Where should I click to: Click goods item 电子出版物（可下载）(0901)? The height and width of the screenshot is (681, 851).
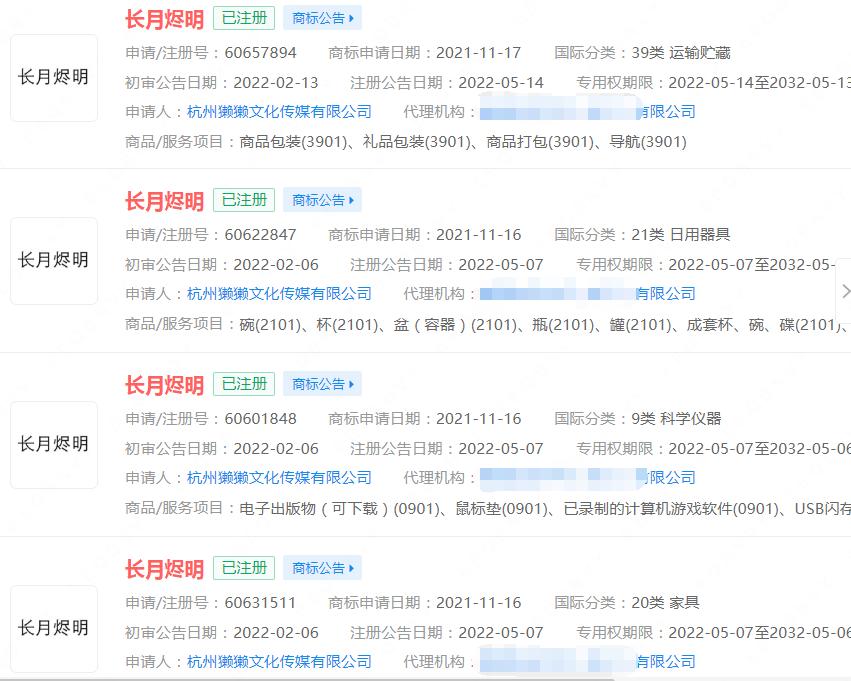pos(339,508)
